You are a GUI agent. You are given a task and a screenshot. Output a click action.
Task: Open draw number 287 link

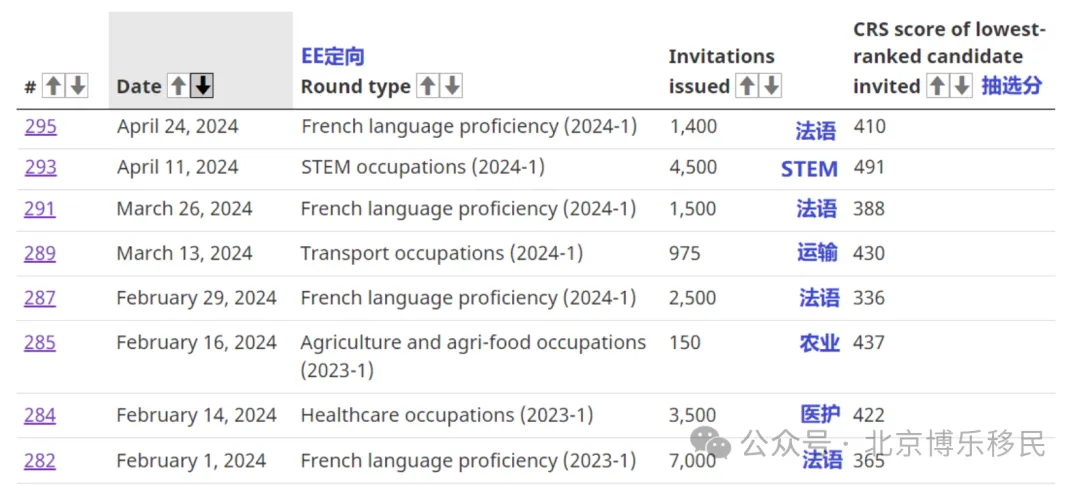point(40,298)
